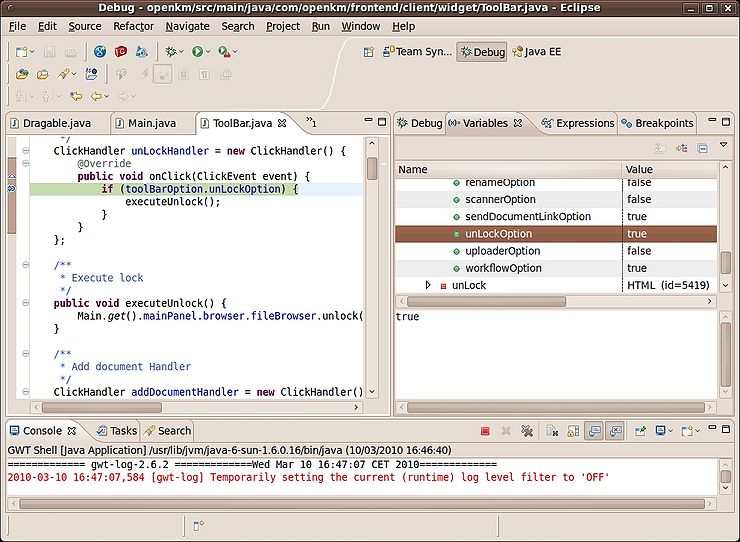The width and height of the screenshot is (740, 542).
Task: Click the Value column header
Action: click(670, 169)
